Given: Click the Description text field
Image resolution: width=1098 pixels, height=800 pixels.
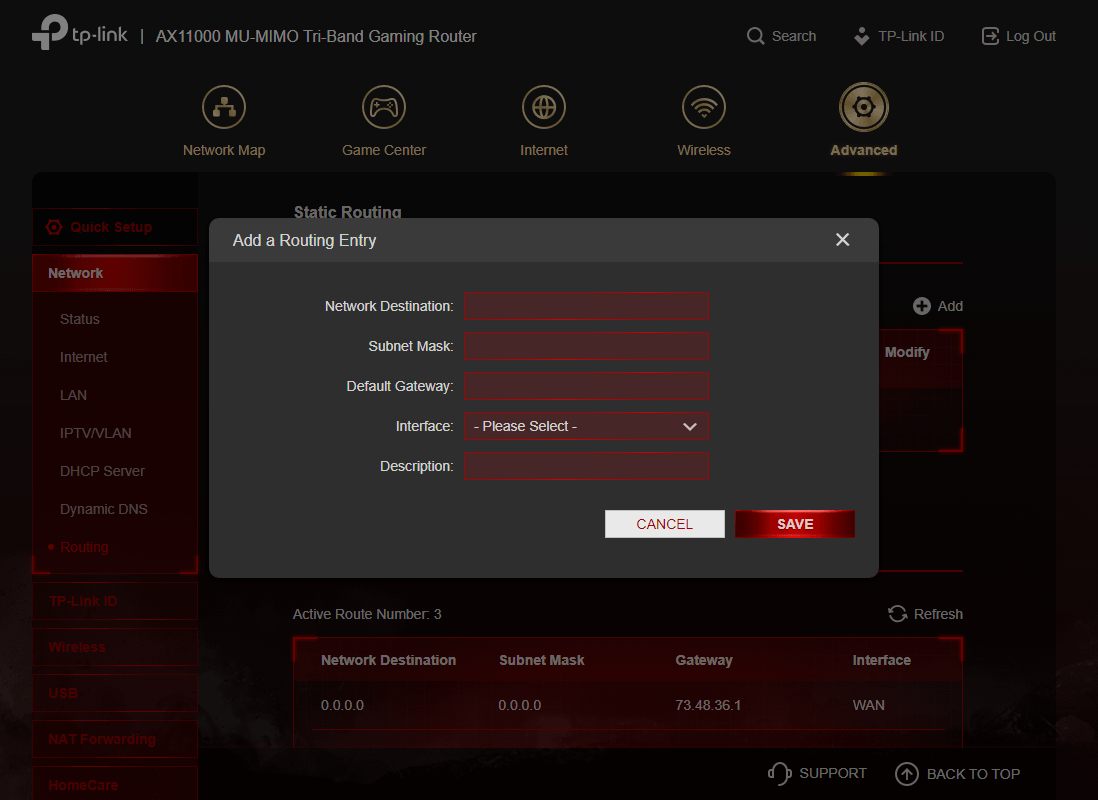Looking at the screenshot, I should pyautogui.click(x=587, y=466).
